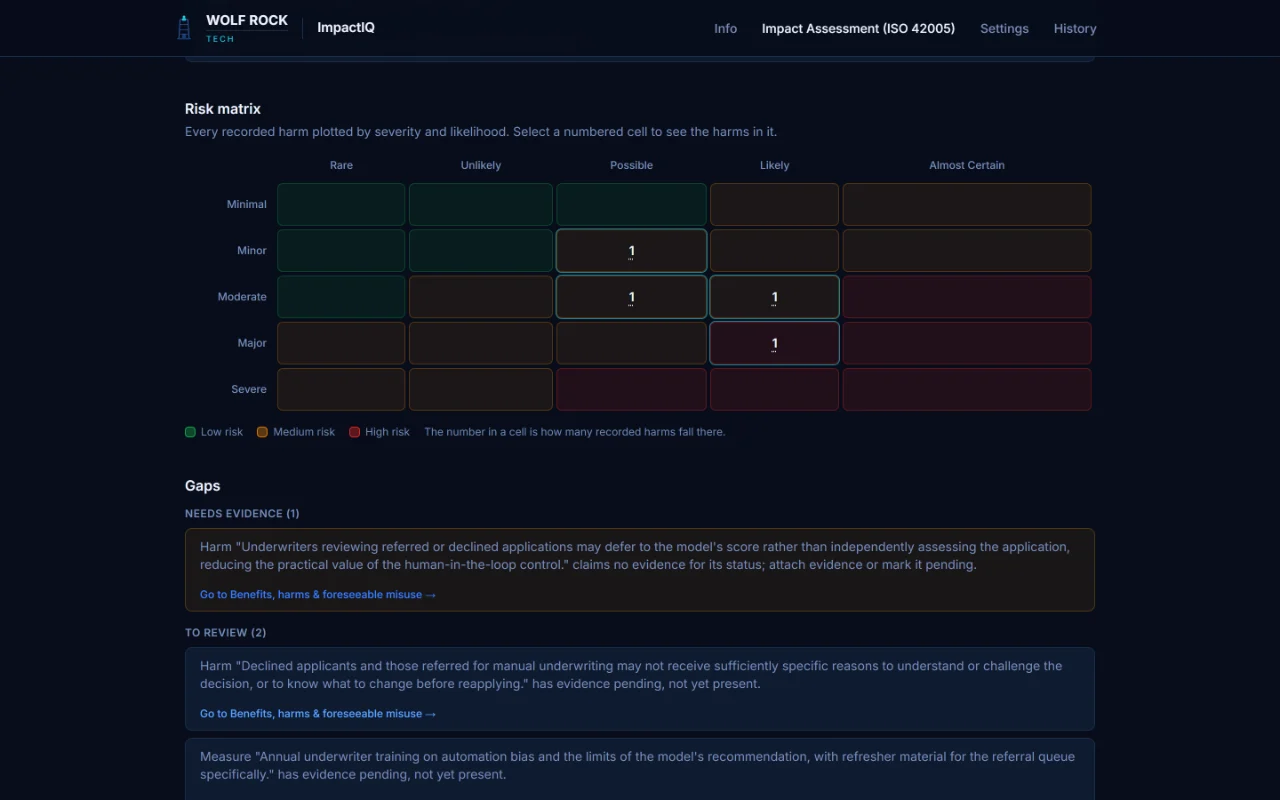The image size is (1280, 800).
Task: Click the Moderate row label
Action: pos(242,296)
